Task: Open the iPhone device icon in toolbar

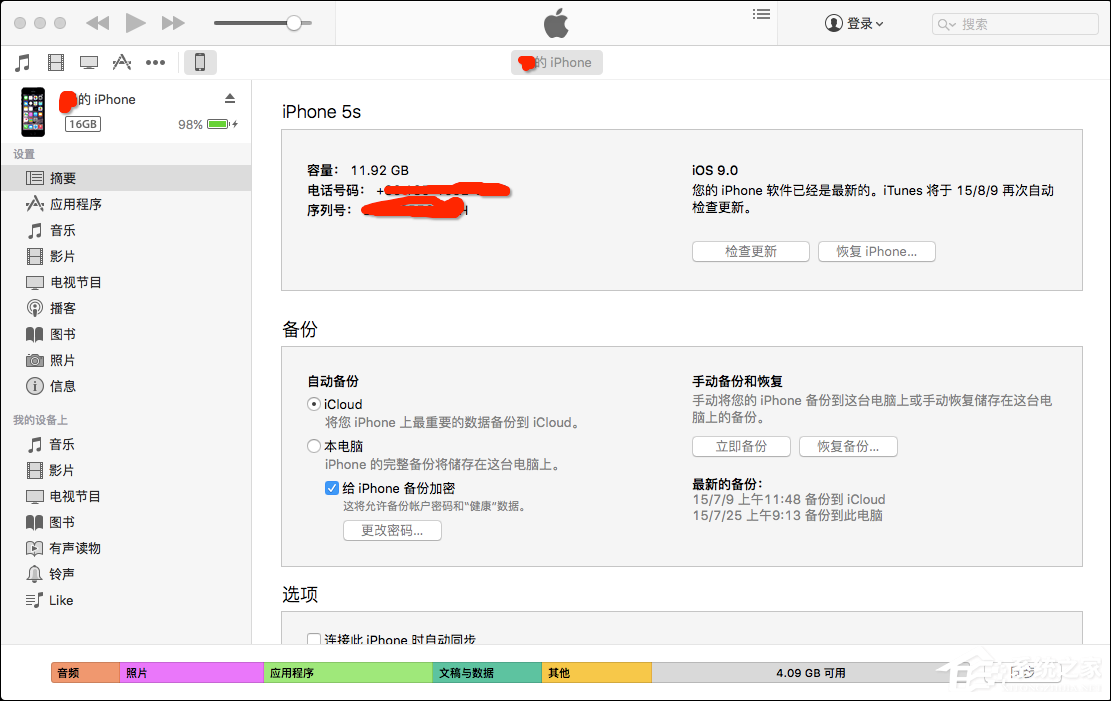Action: [x=200, y=61]
